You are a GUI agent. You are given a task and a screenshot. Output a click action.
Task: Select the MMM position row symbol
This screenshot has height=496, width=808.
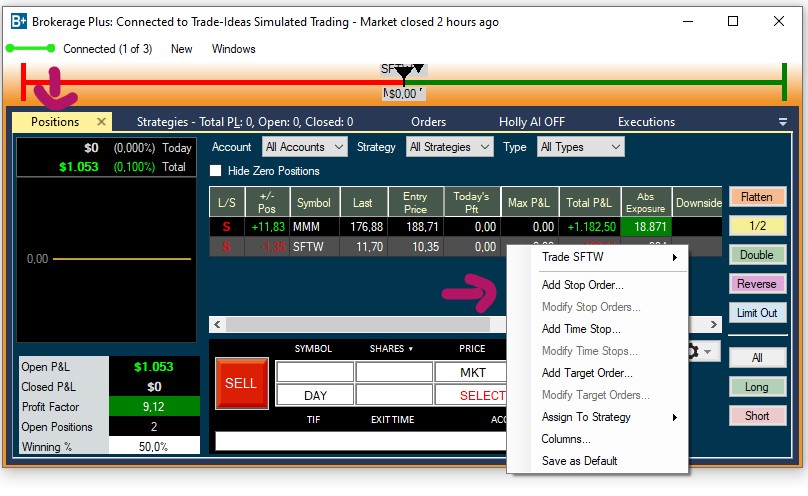tap(306, 227)
